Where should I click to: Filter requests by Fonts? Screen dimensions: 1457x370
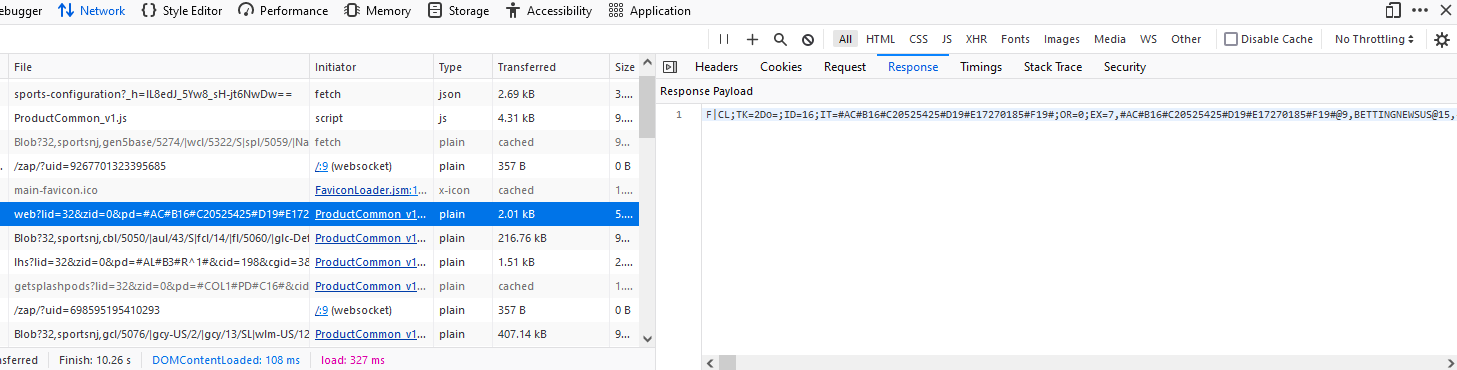[x=1015, y=39]
